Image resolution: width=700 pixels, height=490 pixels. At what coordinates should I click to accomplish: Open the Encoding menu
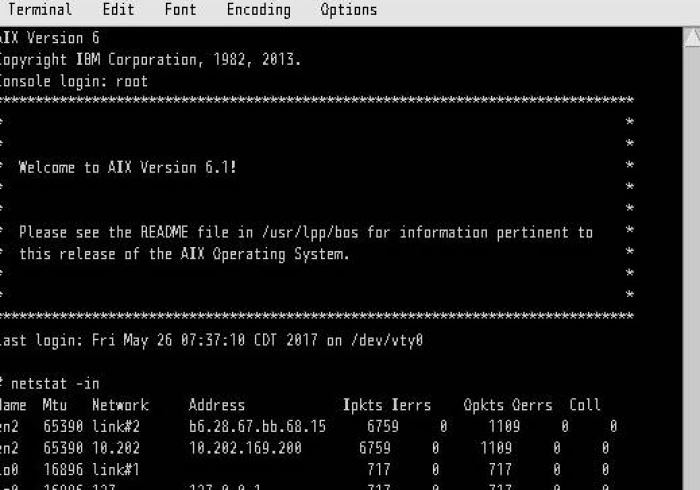click(258, 11)
